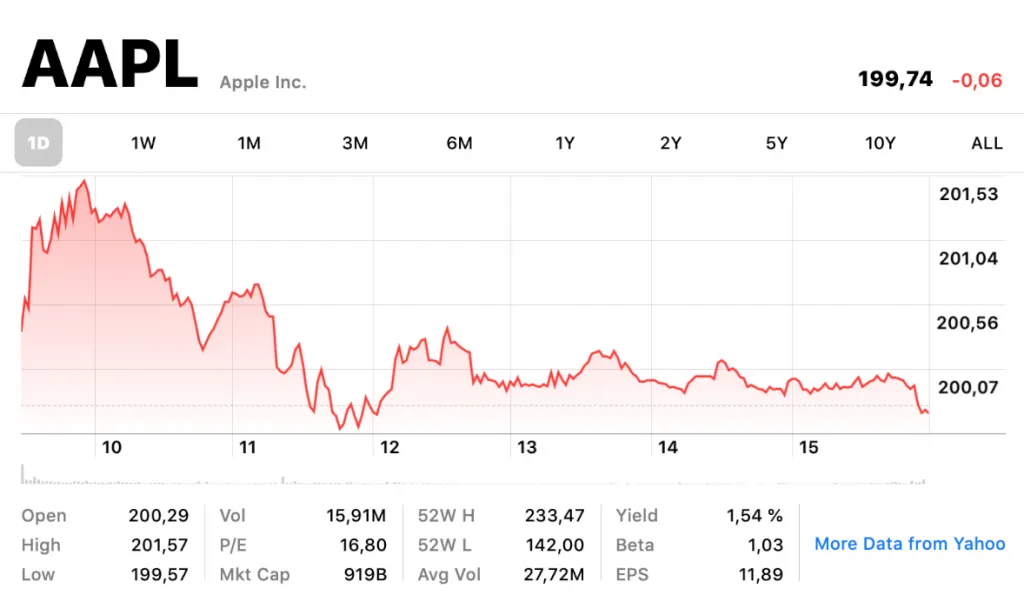Switch chart to 1W range

click(x=143, y=143)
